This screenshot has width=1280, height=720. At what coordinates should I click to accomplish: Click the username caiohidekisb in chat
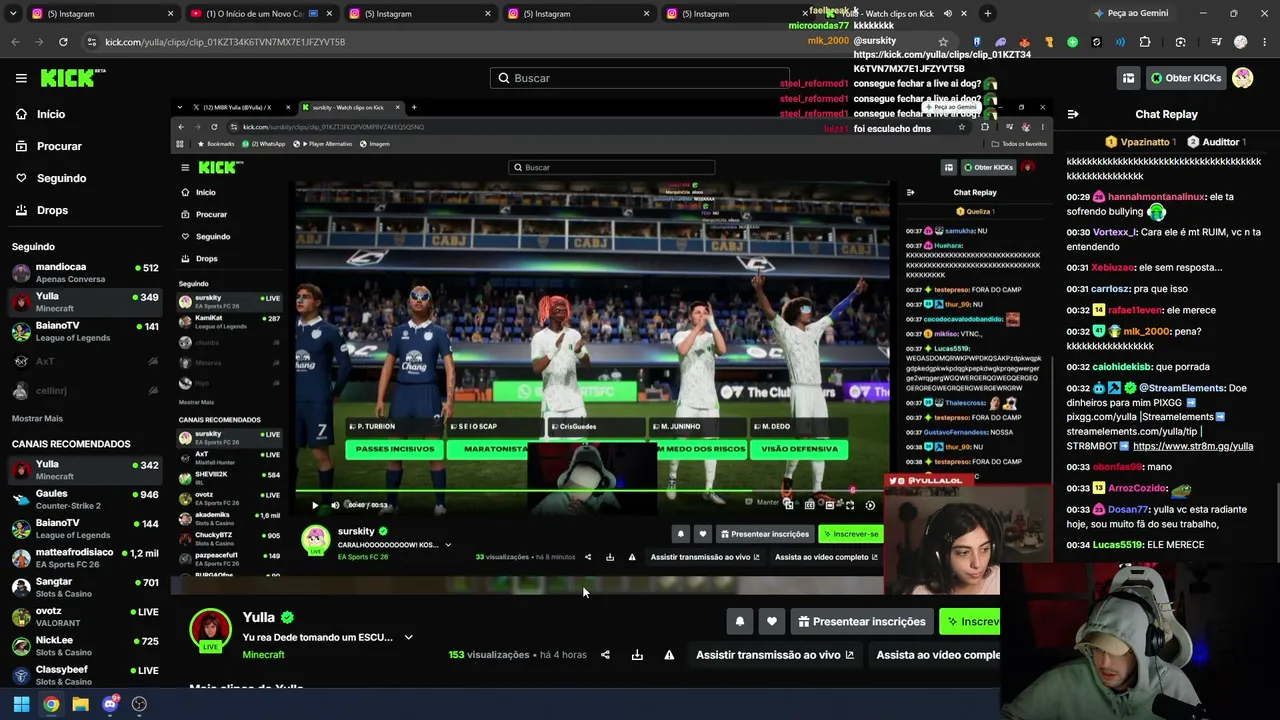tap(1122, 367)
